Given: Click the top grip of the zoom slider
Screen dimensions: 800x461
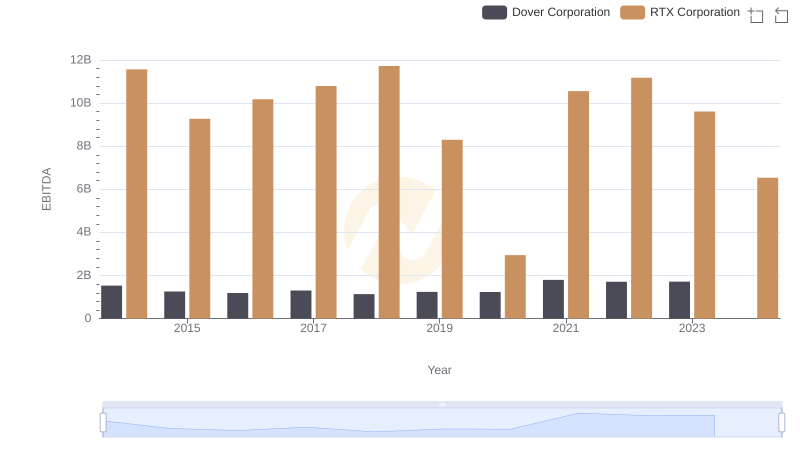Looking at the screenshot, I should tap(442, 404).
